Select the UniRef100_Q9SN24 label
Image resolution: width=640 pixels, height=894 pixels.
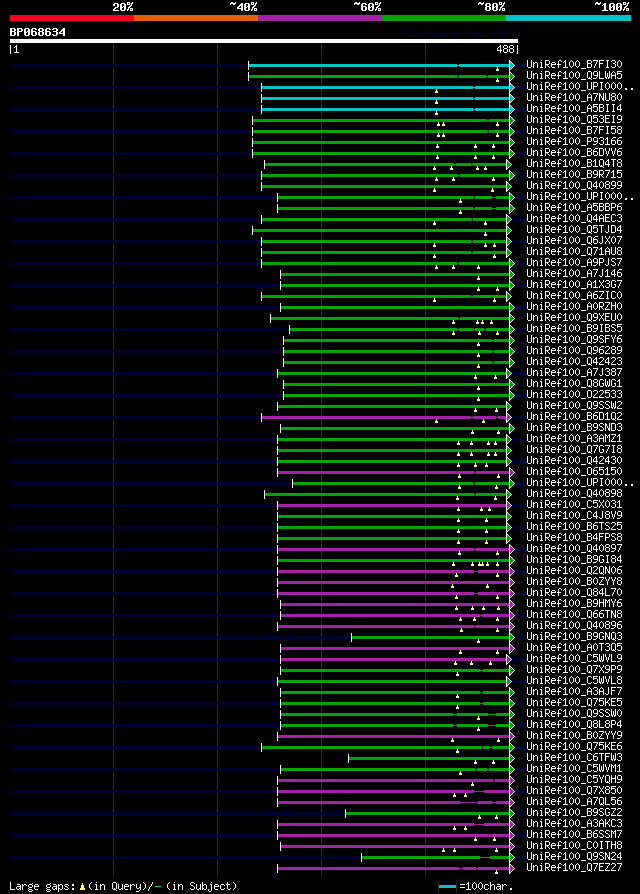tap(574, 856)
